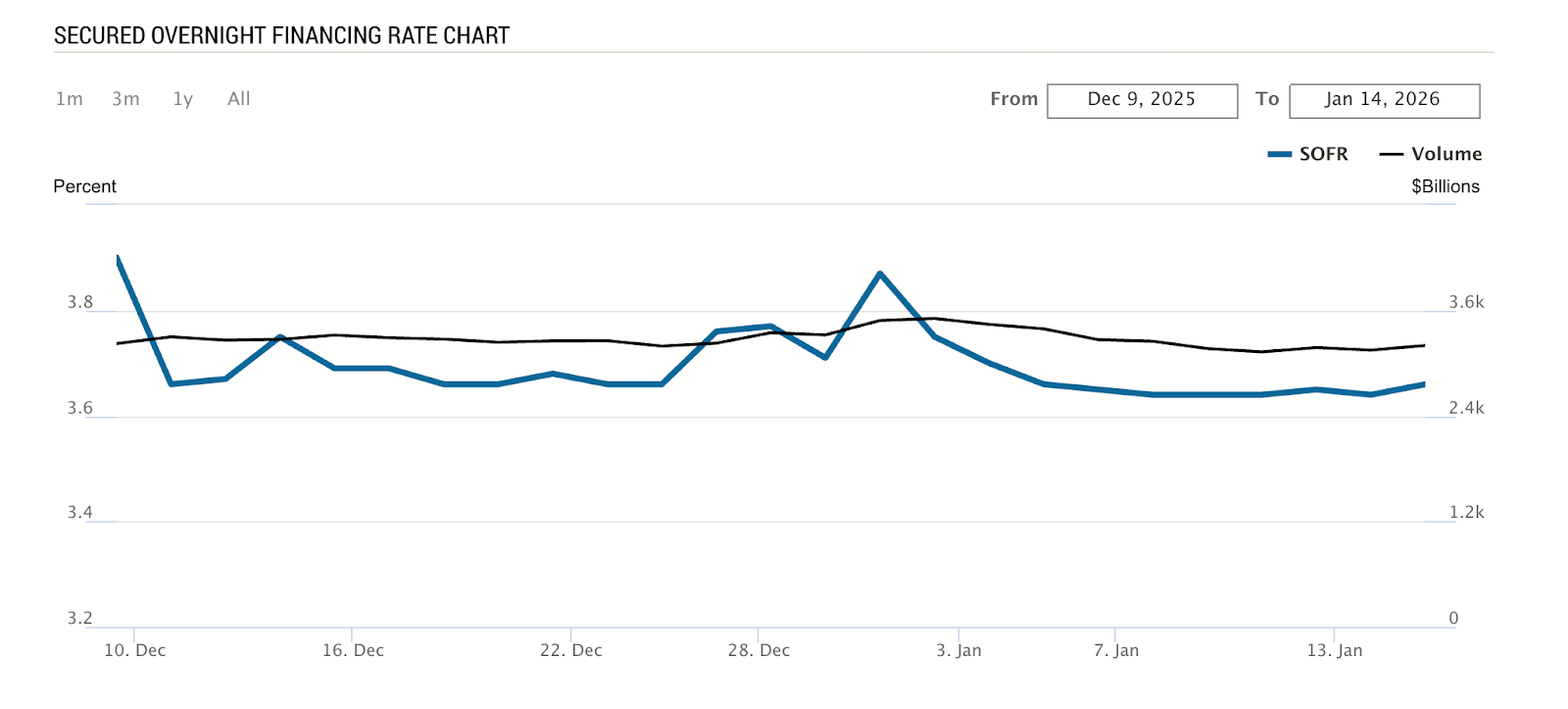Show All available SOFR history

point(239,99)
